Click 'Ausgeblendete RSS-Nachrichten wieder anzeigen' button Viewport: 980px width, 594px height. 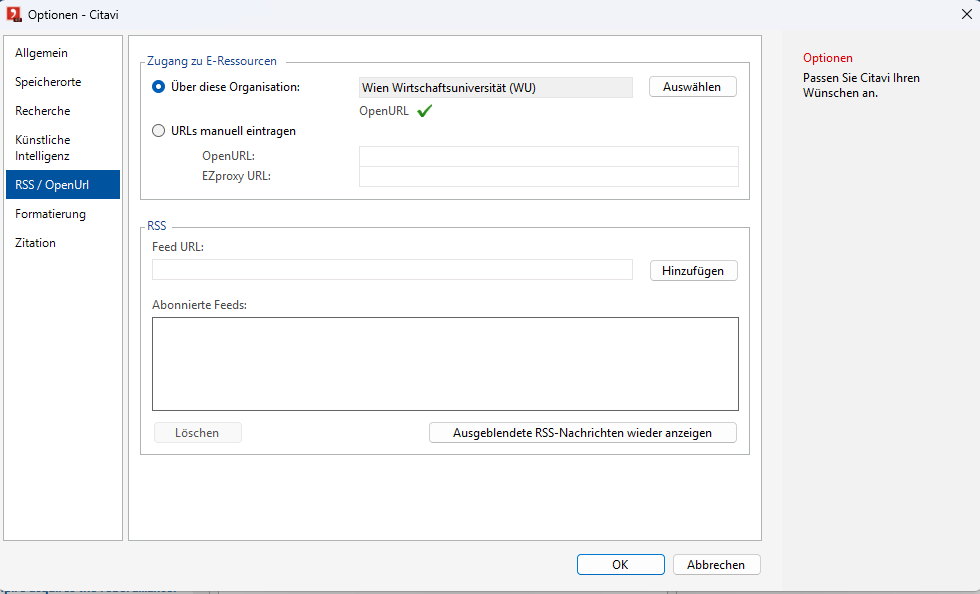pyautogui.click(x=582, y=433)
